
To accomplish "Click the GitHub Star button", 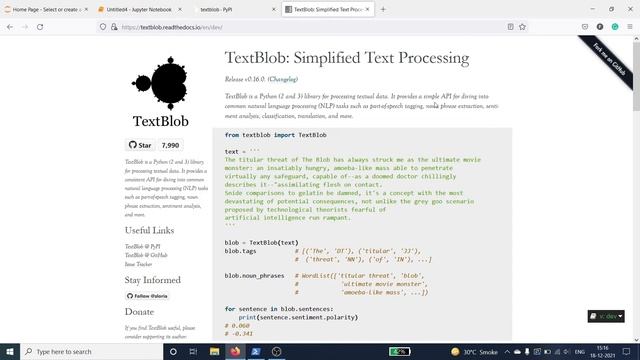I will tap(140, 145).
